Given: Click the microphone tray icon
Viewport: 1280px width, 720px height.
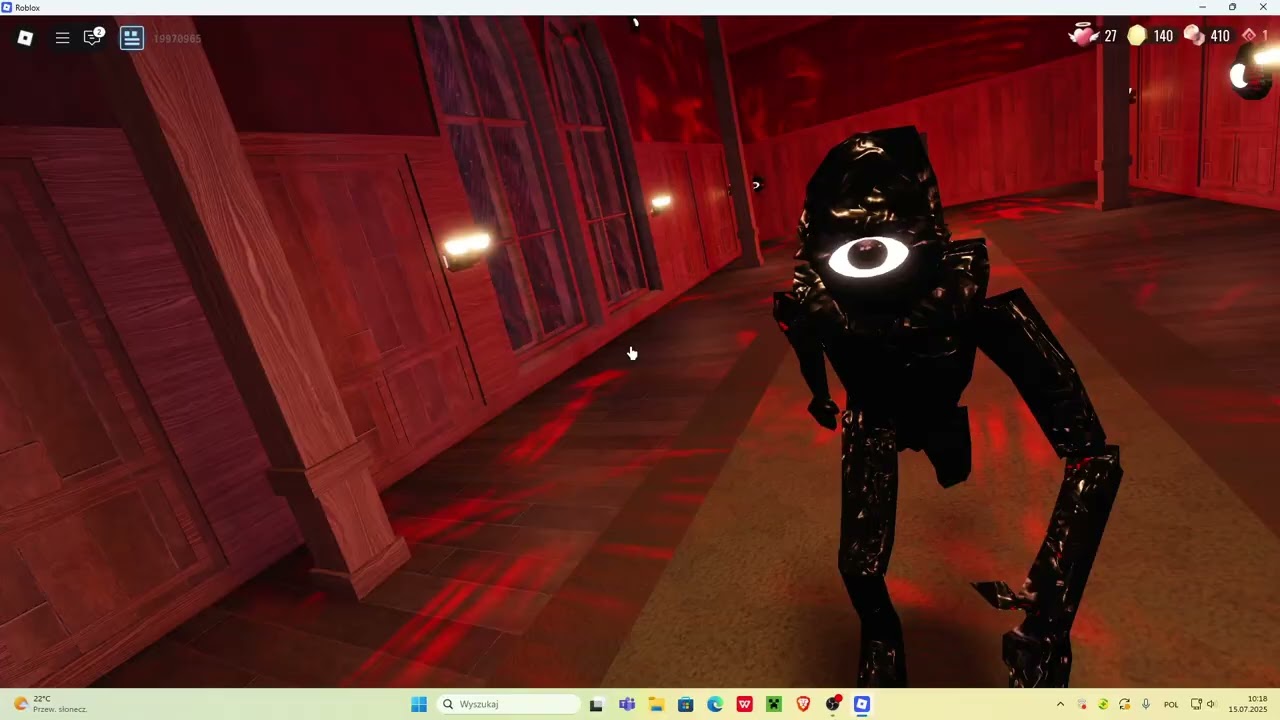Looking at the screenshot, I should (1146, 704).
